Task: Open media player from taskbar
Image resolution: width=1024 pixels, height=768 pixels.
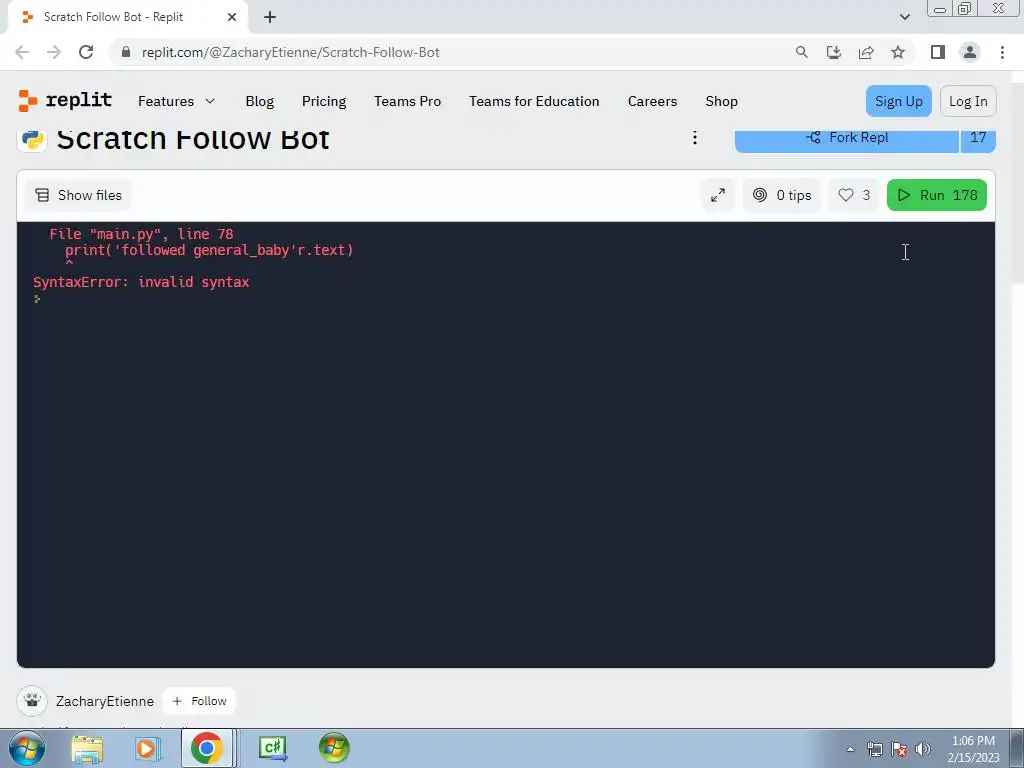Action: pyautogui.click(x=148, y=748)
